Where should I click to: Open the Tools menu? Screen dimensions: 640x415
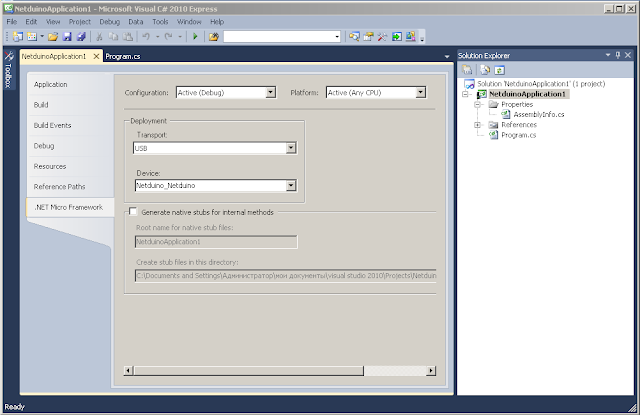point(160,22)
